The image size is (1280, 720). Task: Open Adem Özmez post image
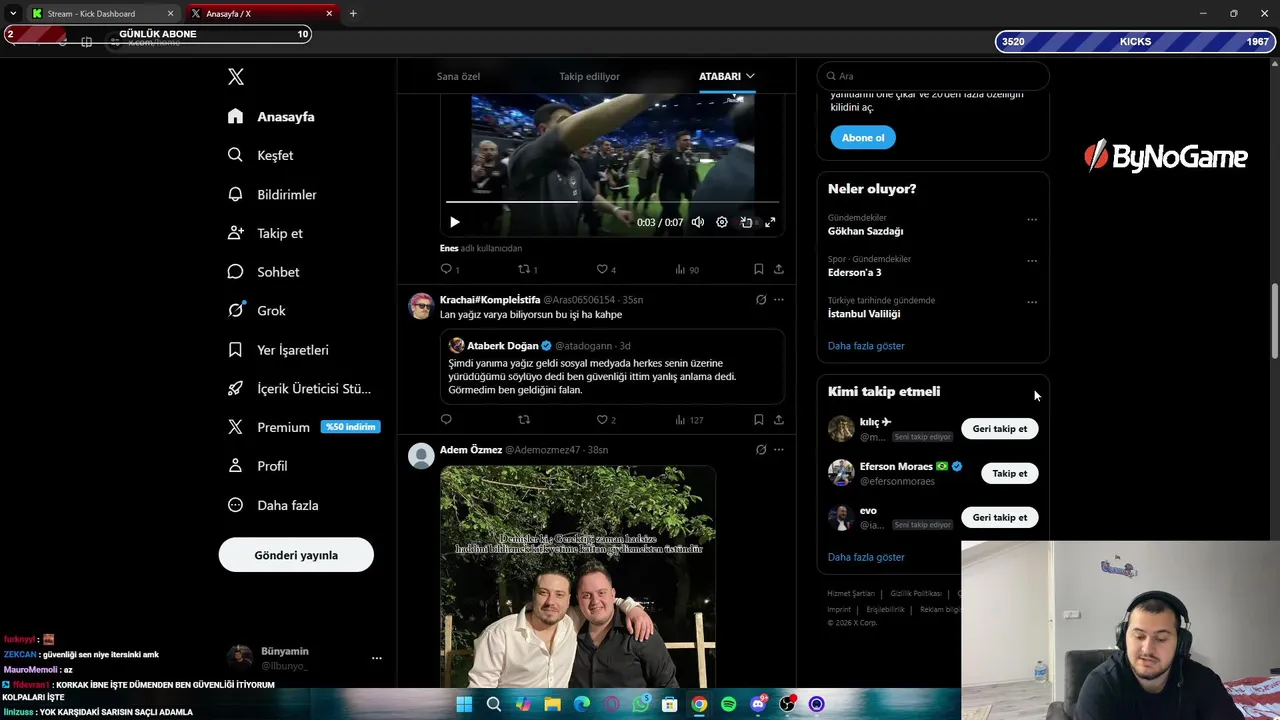[x=578, y=577]
